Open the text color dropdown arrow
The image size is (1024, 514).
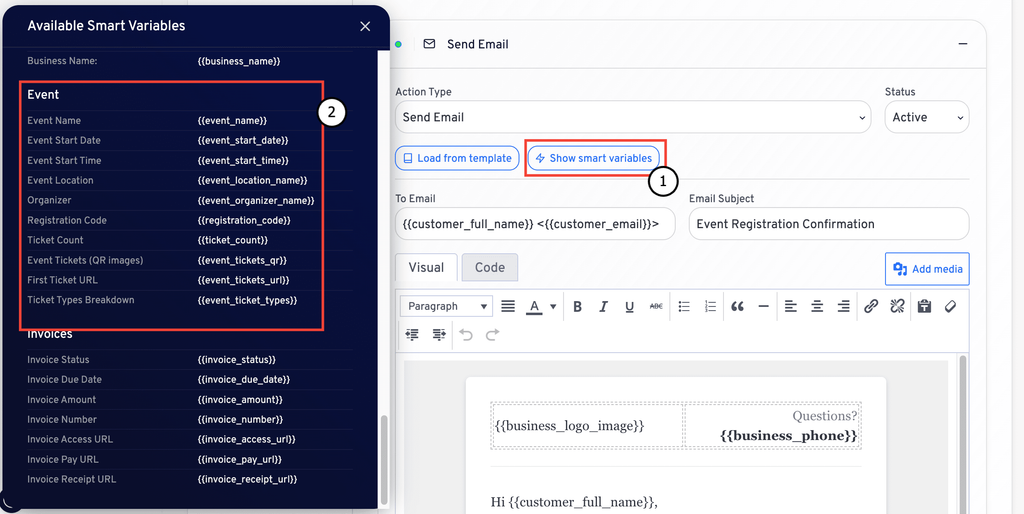tap(553, 306)
